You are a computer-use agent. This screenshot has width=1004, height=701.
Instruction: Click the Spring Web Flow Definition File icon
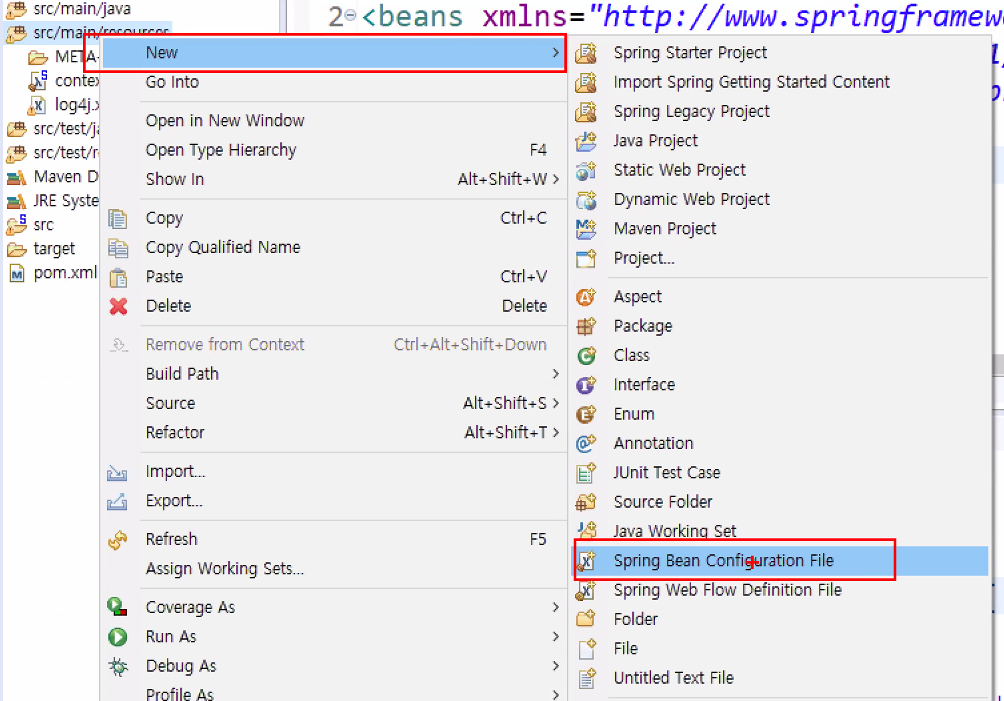coord(586,590)
